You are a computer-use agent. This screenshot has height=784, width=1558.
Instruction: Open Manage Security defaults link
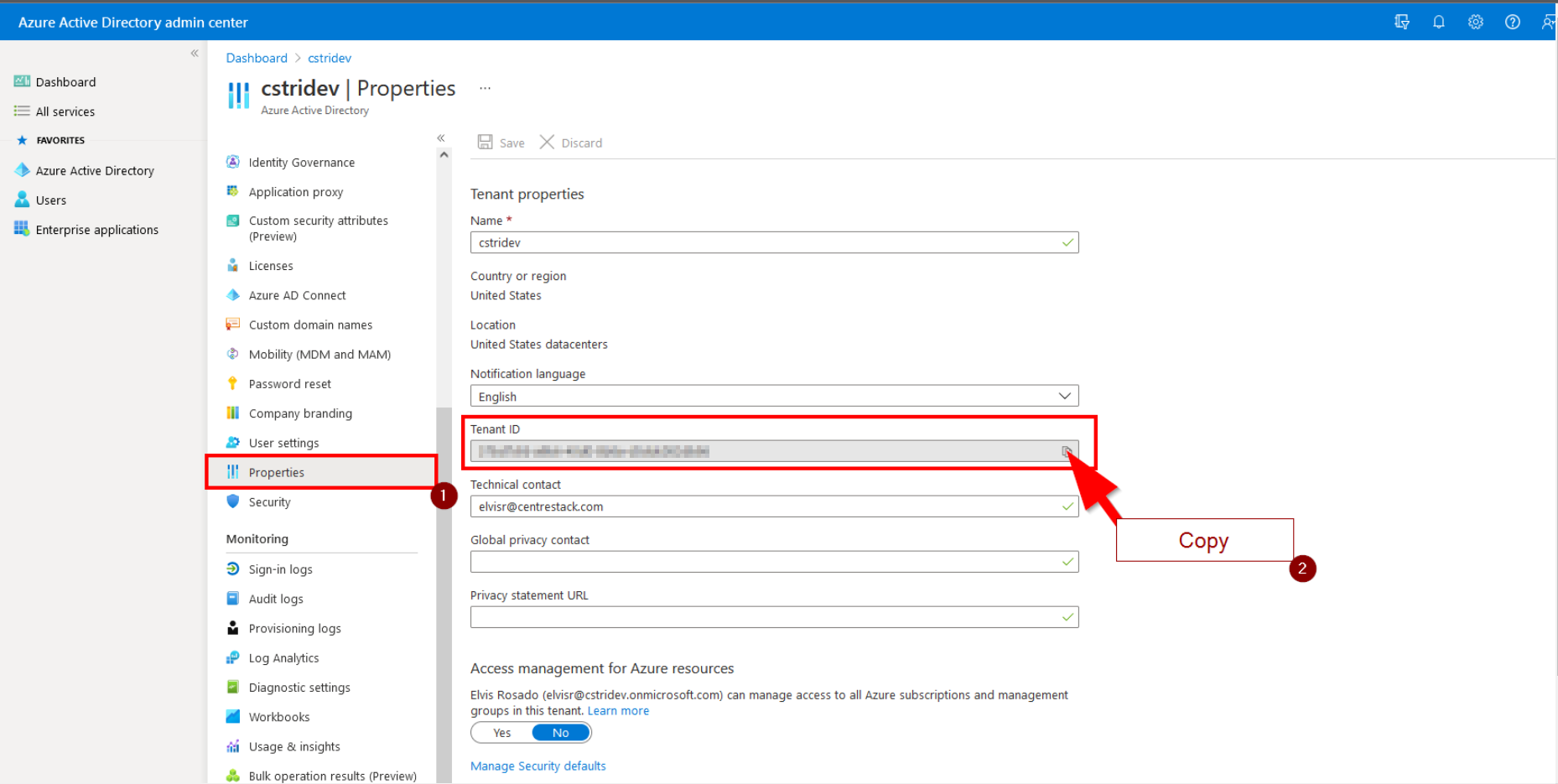538,766
